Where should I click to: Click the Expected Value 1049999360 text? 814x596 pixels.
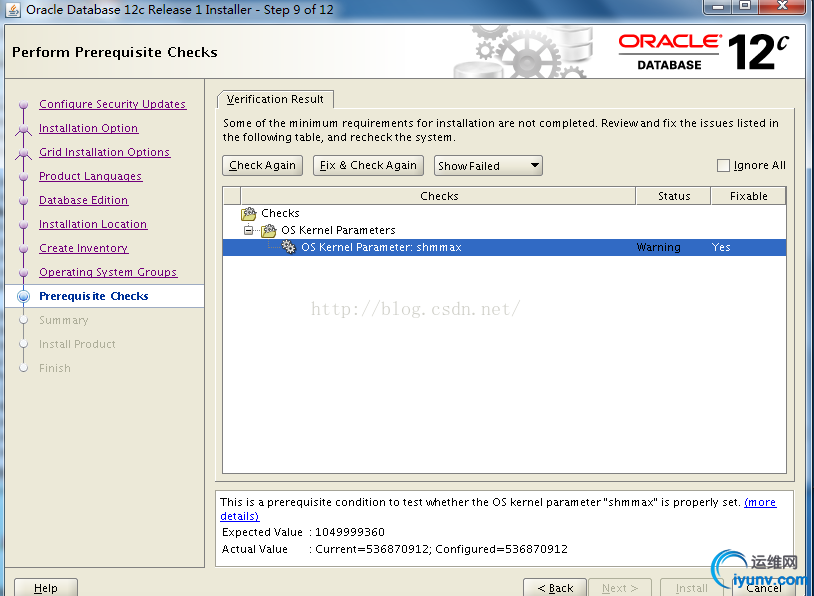coord(303,532)
